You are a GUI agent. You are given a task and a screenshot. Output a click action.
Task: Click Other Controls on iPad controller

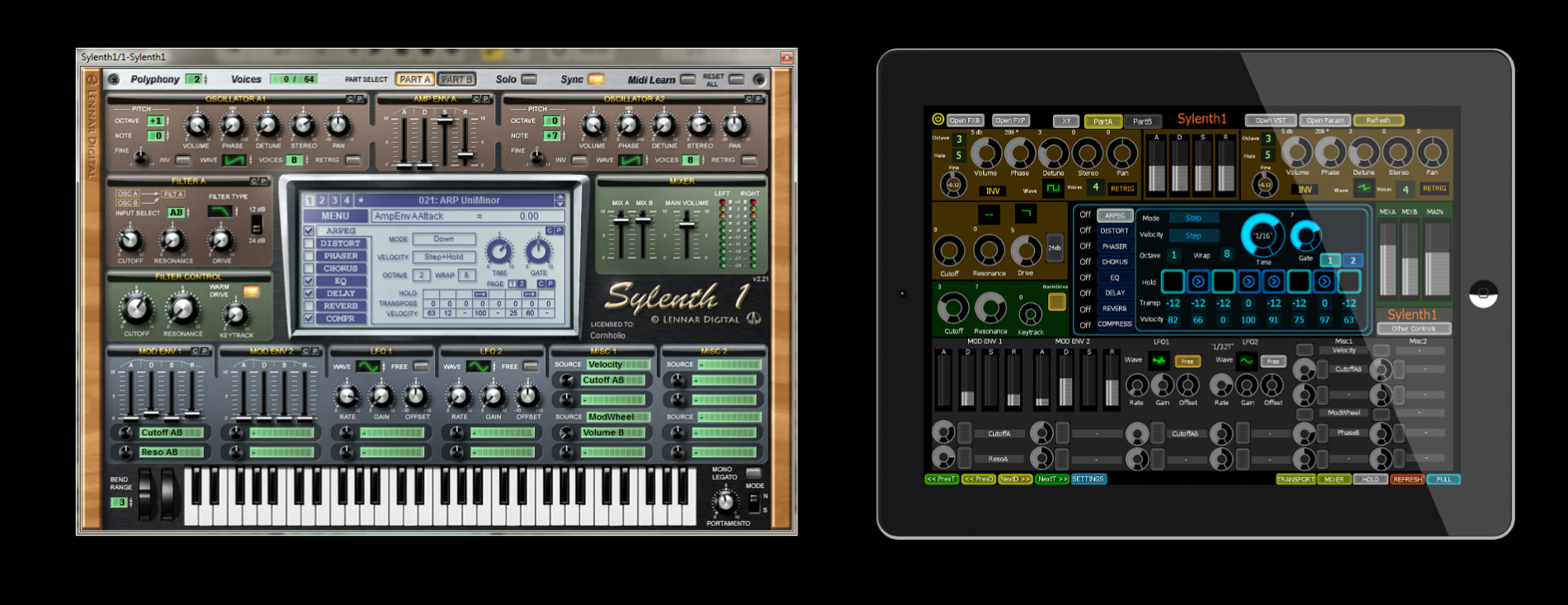1414,328
